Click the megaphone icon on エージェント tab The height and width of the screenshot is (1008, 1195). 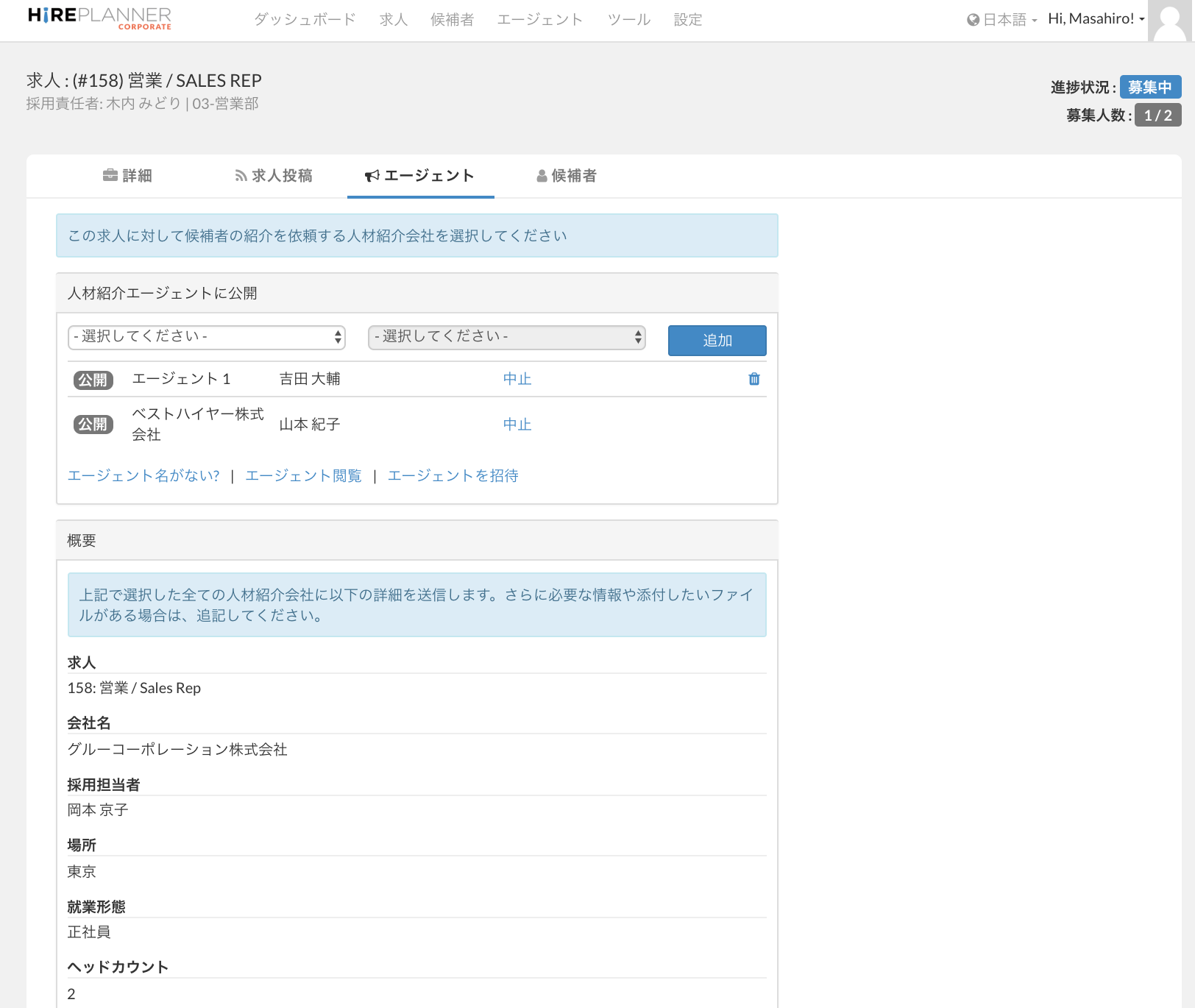(x=372, y=176)
